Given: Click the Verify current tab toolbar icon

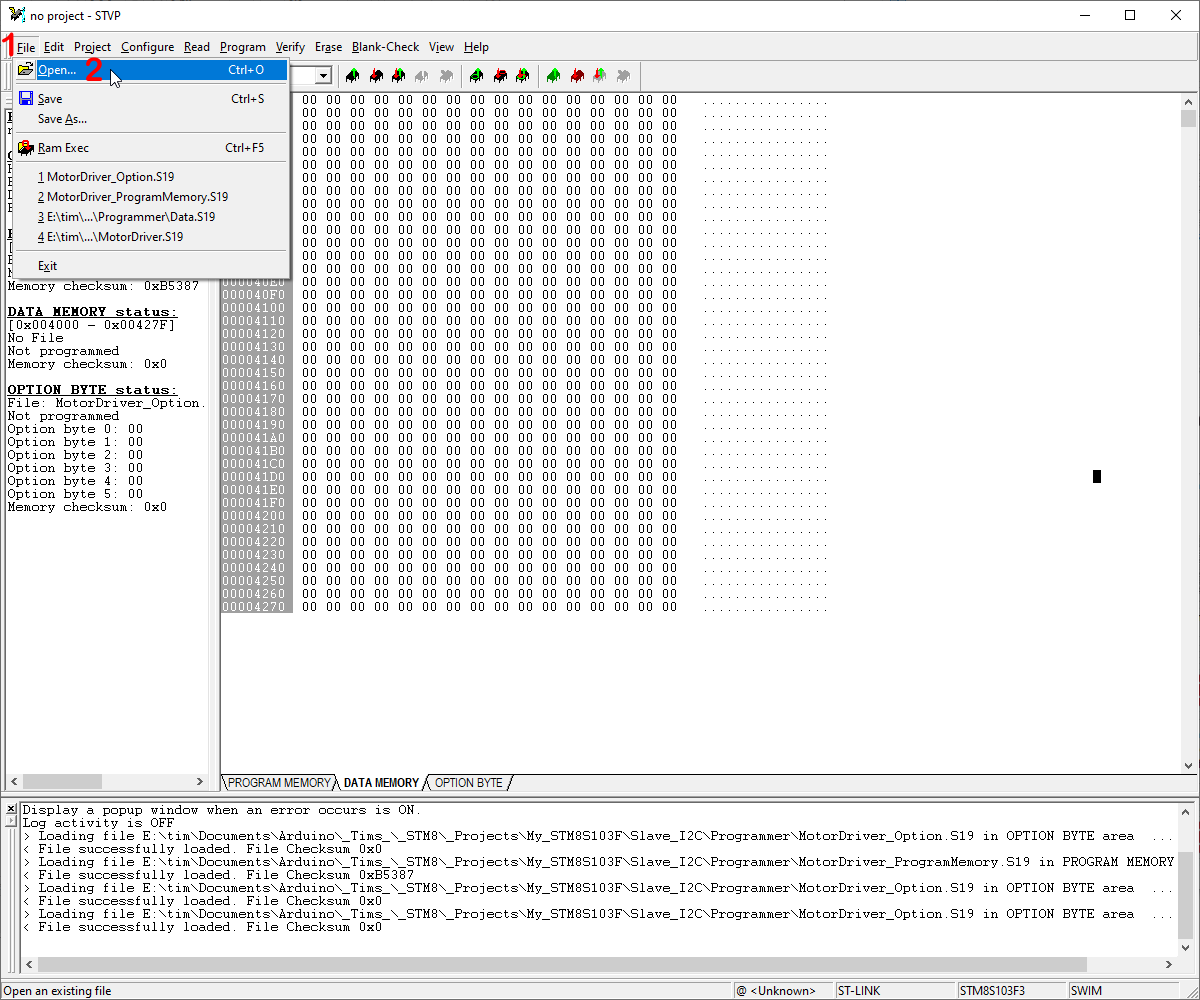Looking at the screenshot, I should tap(398, 76).
